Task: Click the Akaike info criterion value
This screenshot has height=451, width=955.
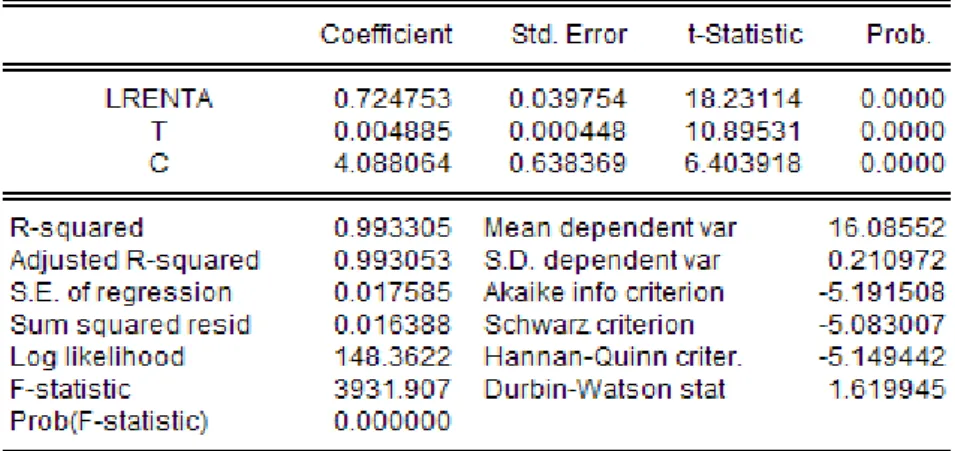Action: (882, 293)
